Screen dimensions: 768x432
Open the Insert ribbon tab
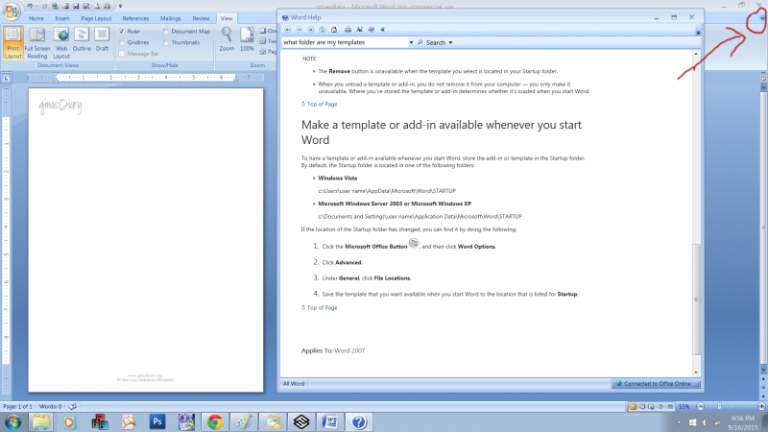pos(62,18)
